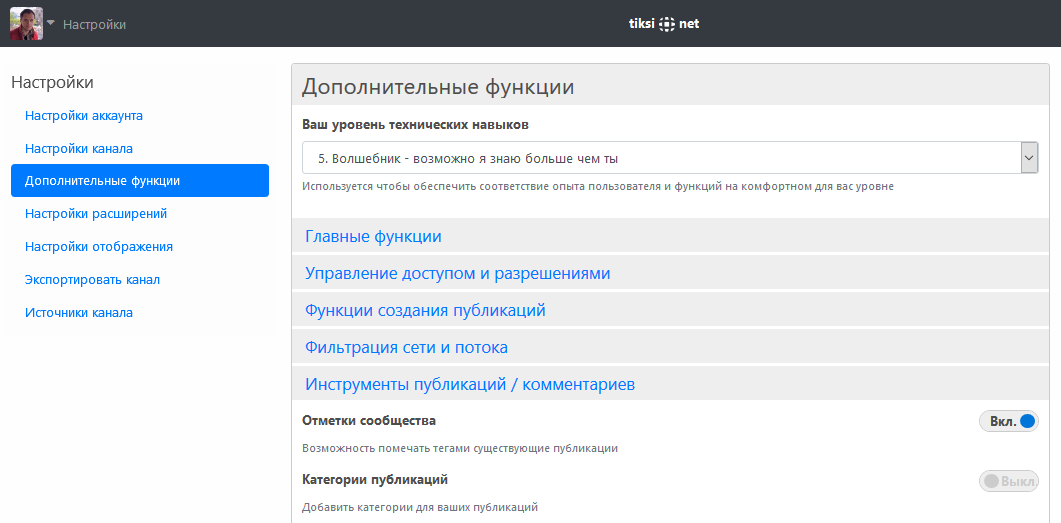Expand Управление доступом и разрешениями section
Screen dimensions: 1061x523
[457, 274]
